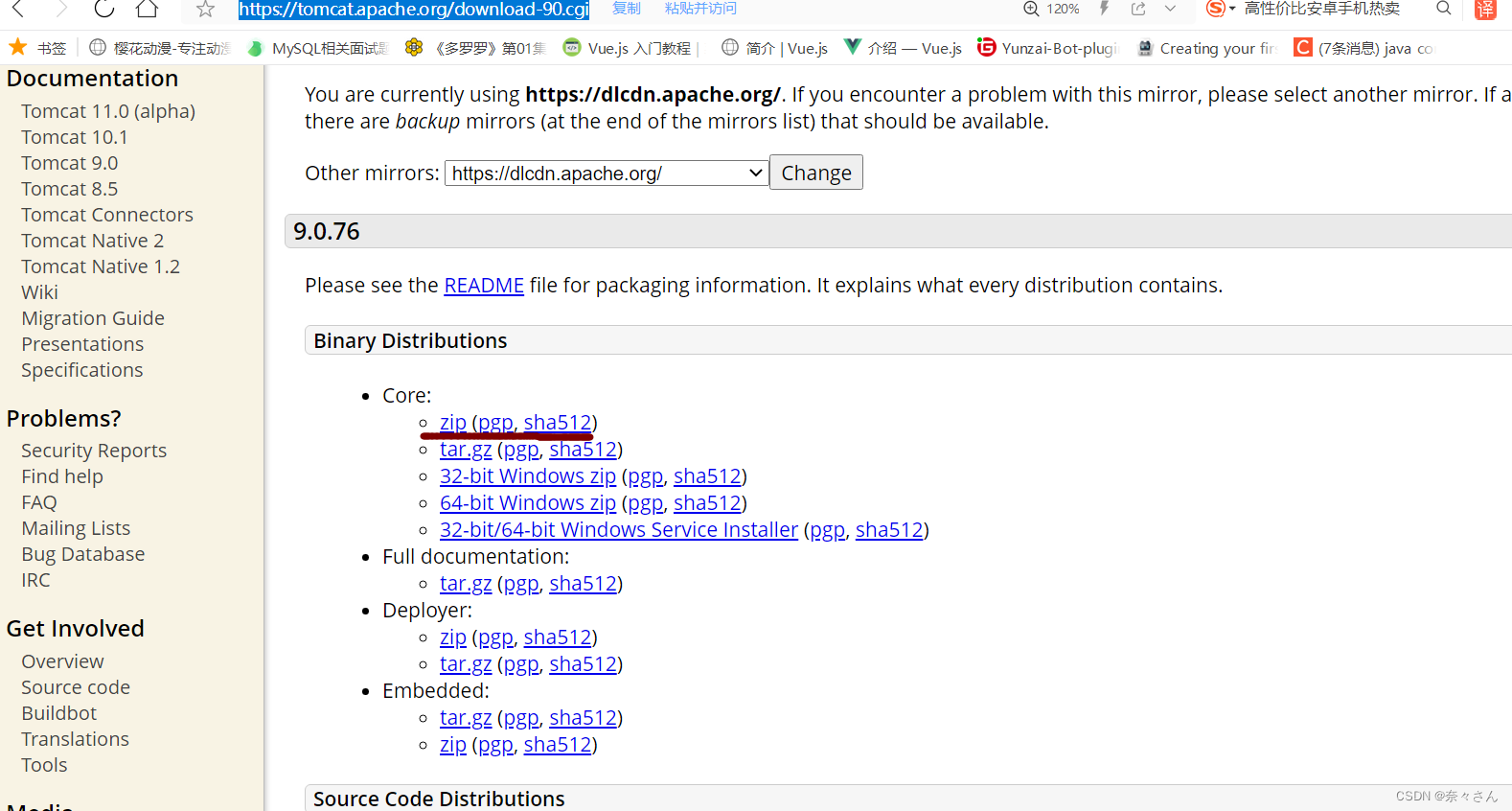Image resolution: width=1512 pixels, height=811 pixels.
Task: Click 粘贴并访问 paste and go
Action: (700, 9)
